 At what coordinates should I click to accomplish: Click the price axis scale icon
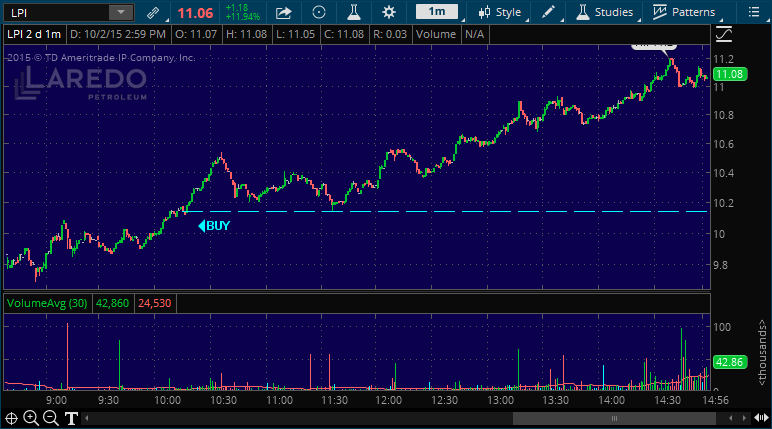click(x=724, y=33)
